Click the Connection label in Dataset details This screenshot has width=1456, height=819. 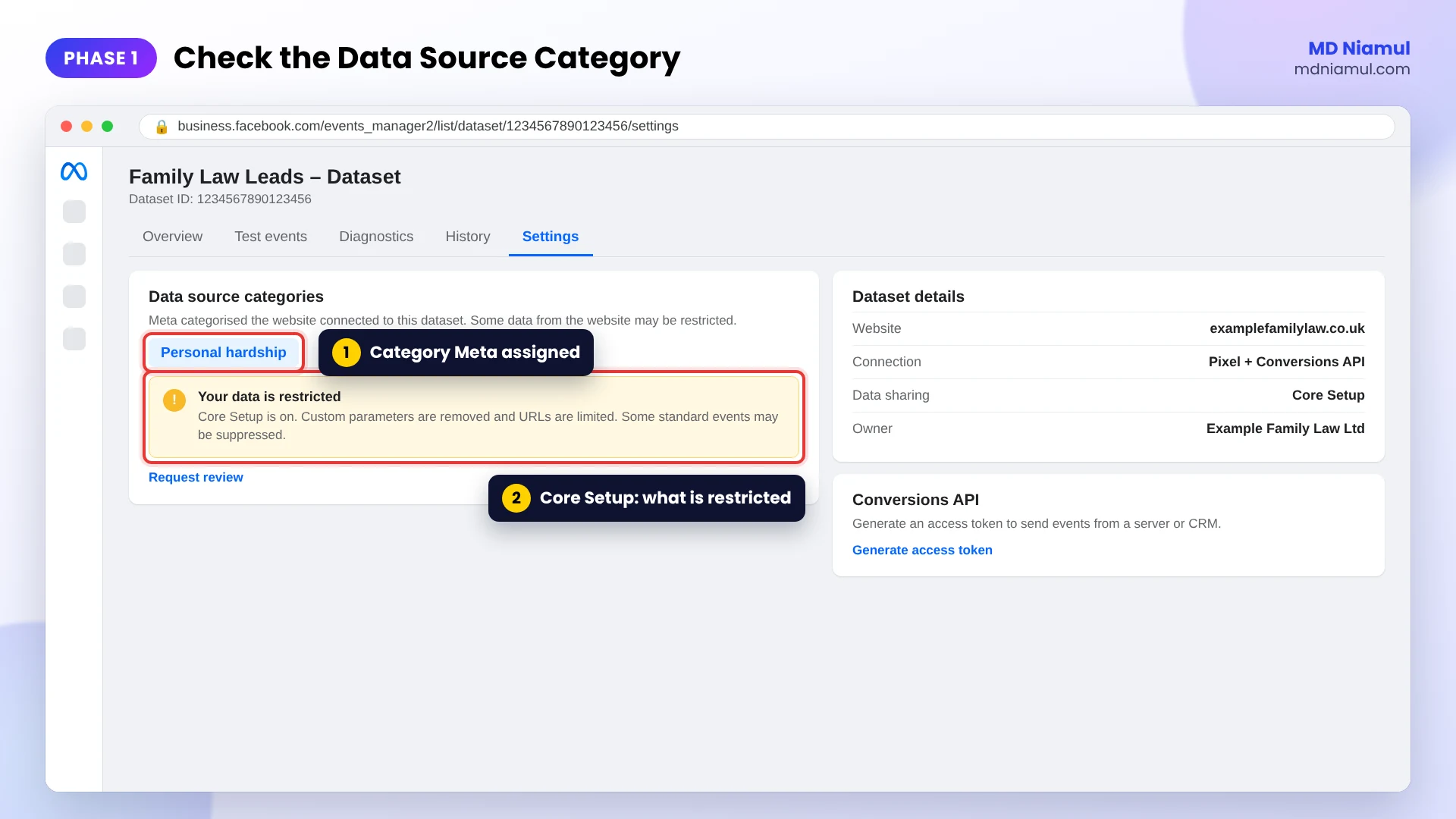(x=886, y=362)
